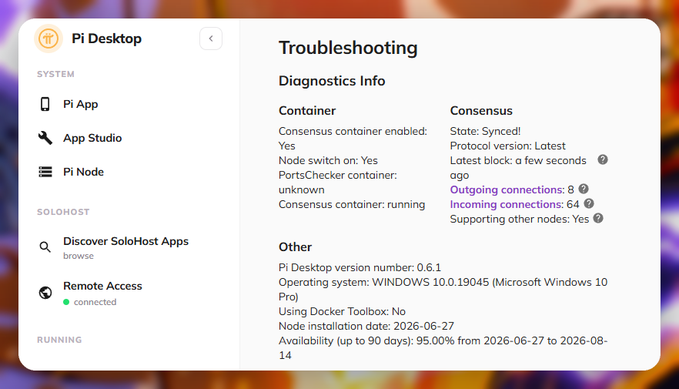Click the 'Consensus container enabled' line
The height and width of the screenshot is (389, 679).
point(352,139)
